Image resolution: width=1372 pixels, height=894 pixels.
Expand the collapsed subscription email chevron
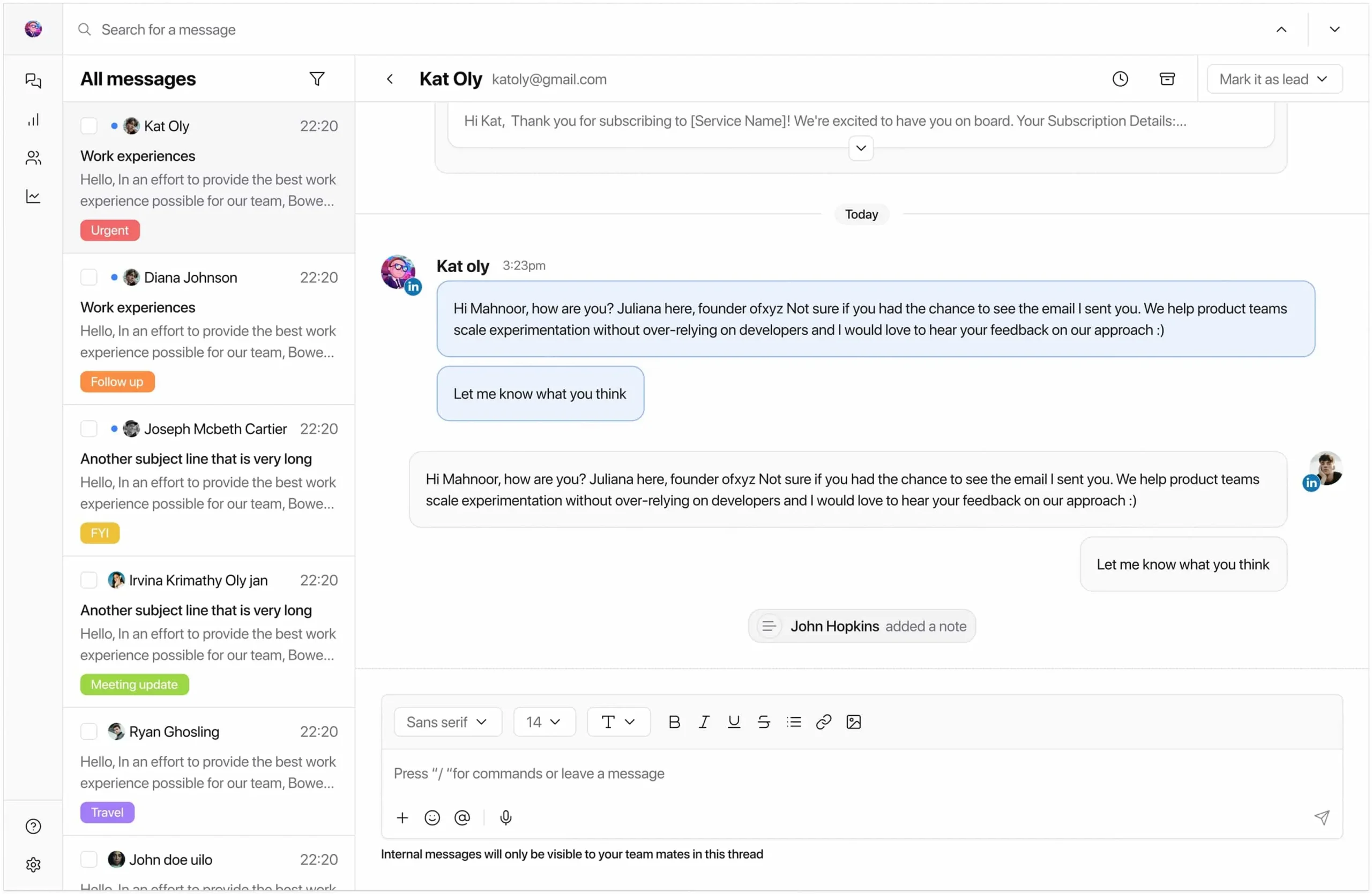(861, 148)
